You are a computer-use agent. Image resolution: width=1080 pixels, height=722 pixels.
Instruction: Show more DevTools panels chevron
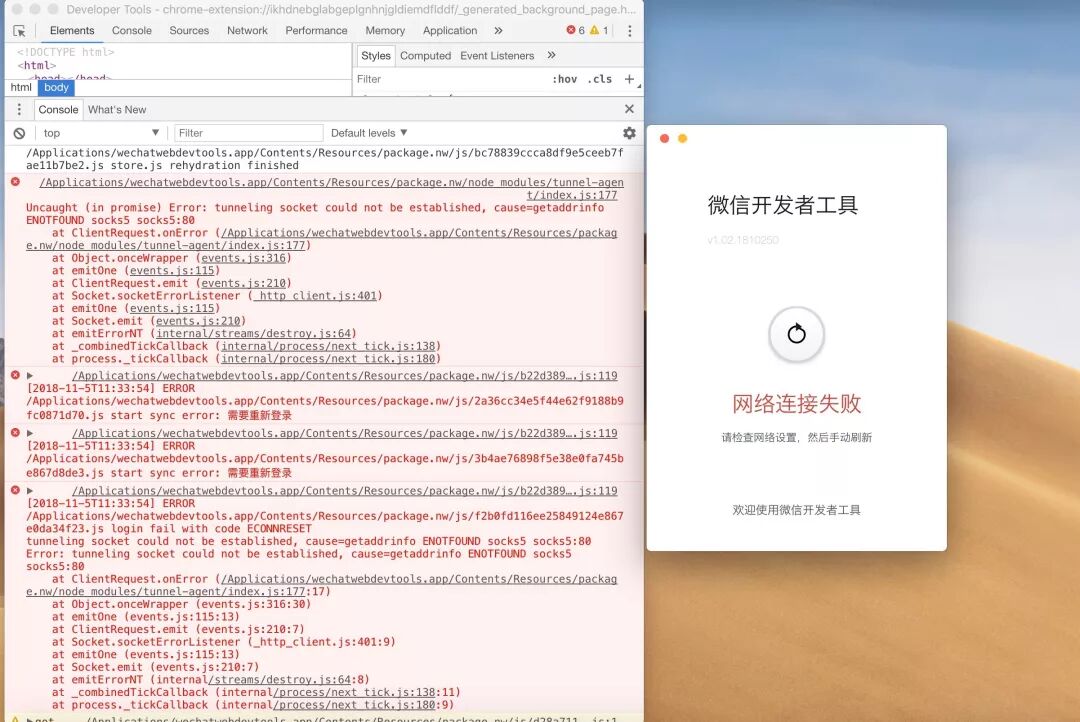[499, 31]
